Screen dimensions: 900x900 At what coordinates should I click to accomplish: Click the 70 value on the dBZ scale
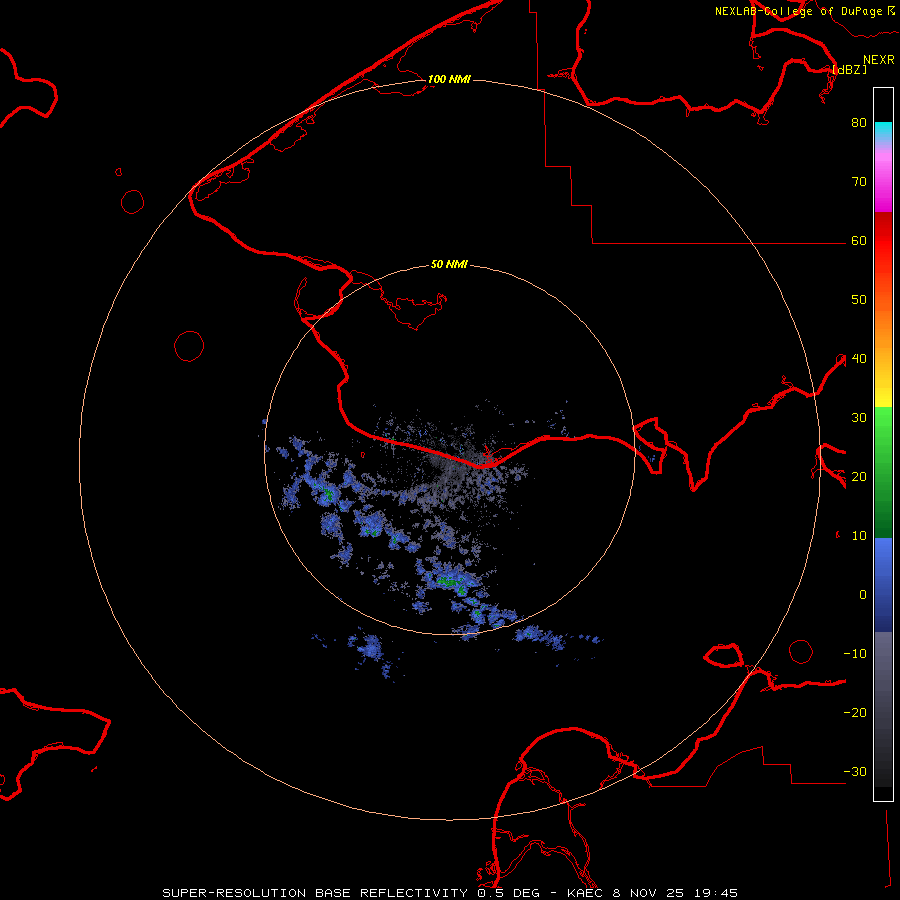pyautogui.click(x=859, y=181)
